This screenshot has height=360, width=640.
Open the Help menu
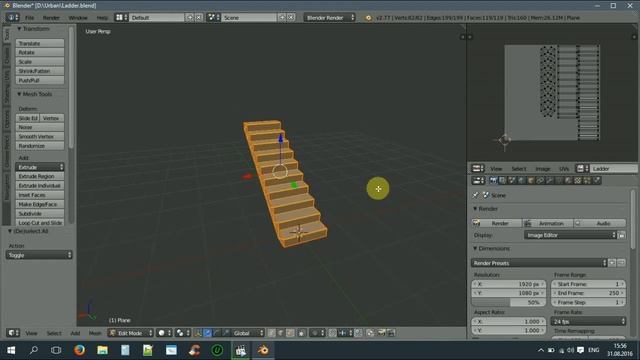[x=102, y=18]
